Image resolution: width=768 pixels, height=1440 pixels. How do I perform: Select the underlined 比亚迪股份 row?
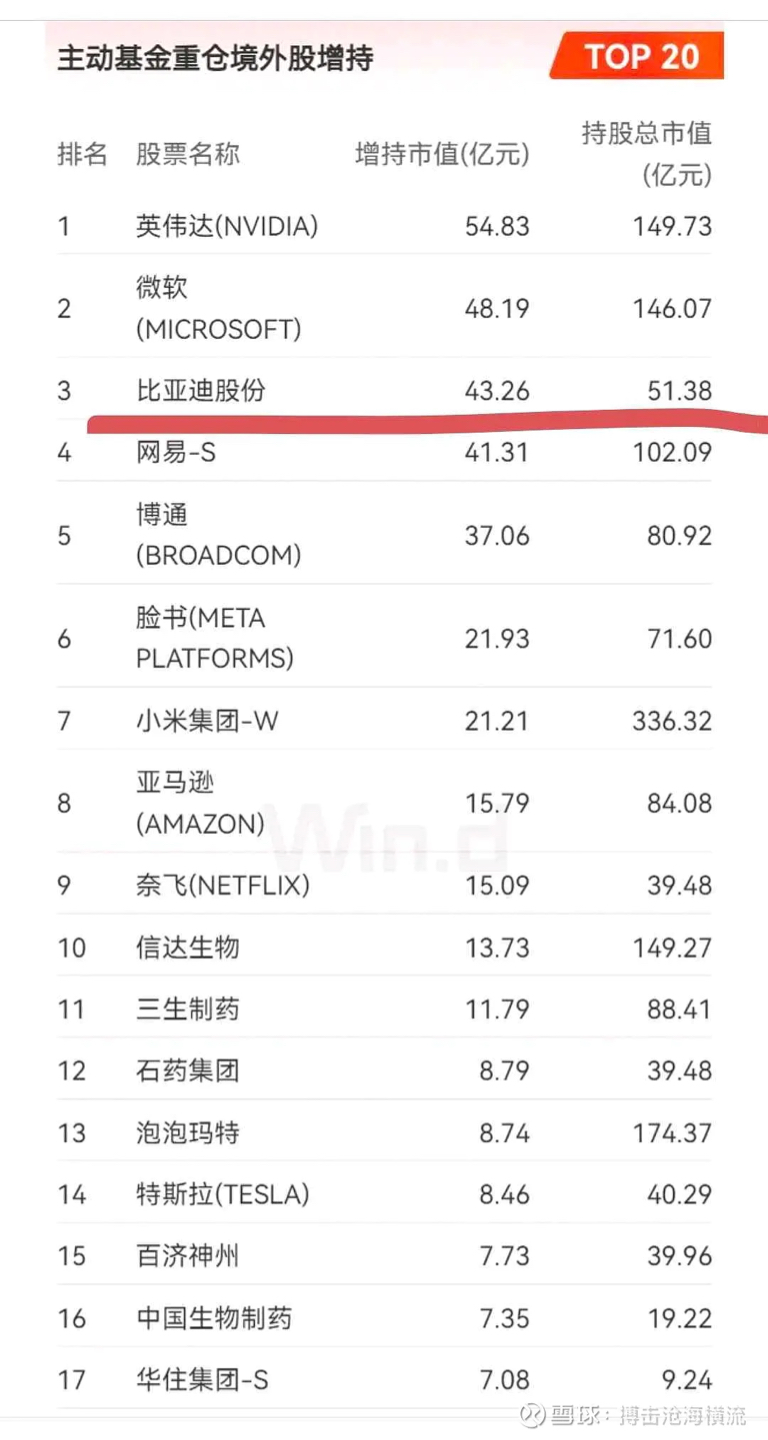coord(385,390)
